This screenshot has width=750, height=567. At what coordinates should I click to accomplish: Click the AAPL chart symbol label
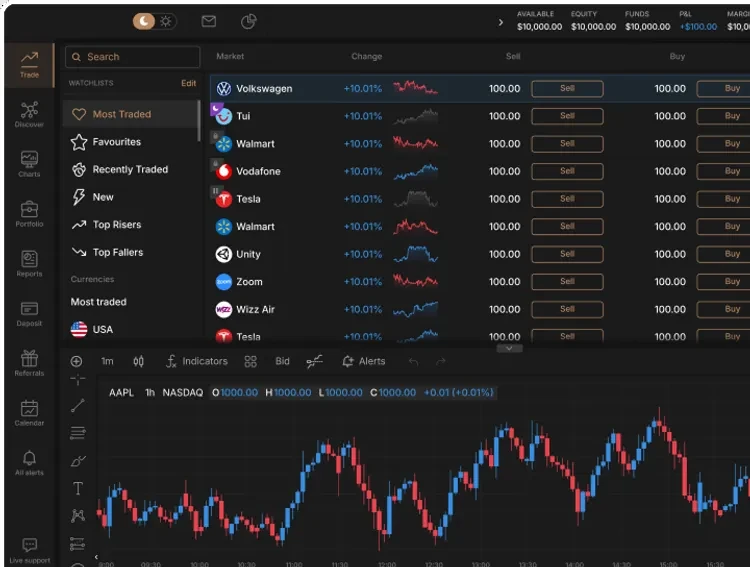coord(121,393)
